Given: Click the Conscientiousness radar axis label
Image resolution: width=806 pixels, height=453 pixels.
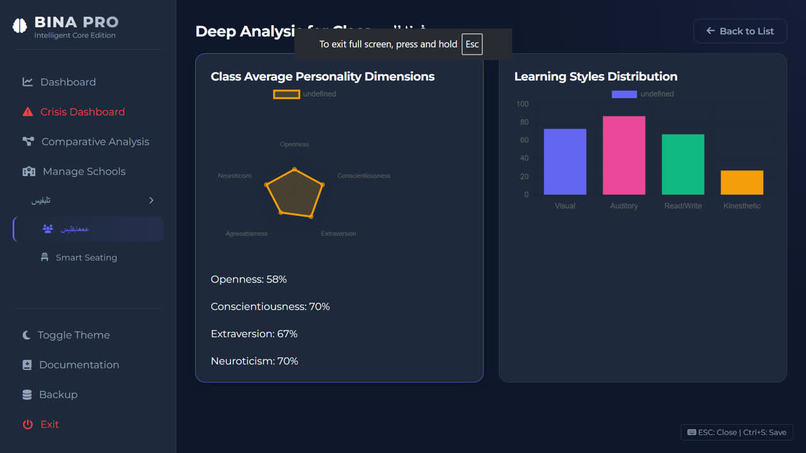Looking at the screenshot, I should (x=364, y=176).
